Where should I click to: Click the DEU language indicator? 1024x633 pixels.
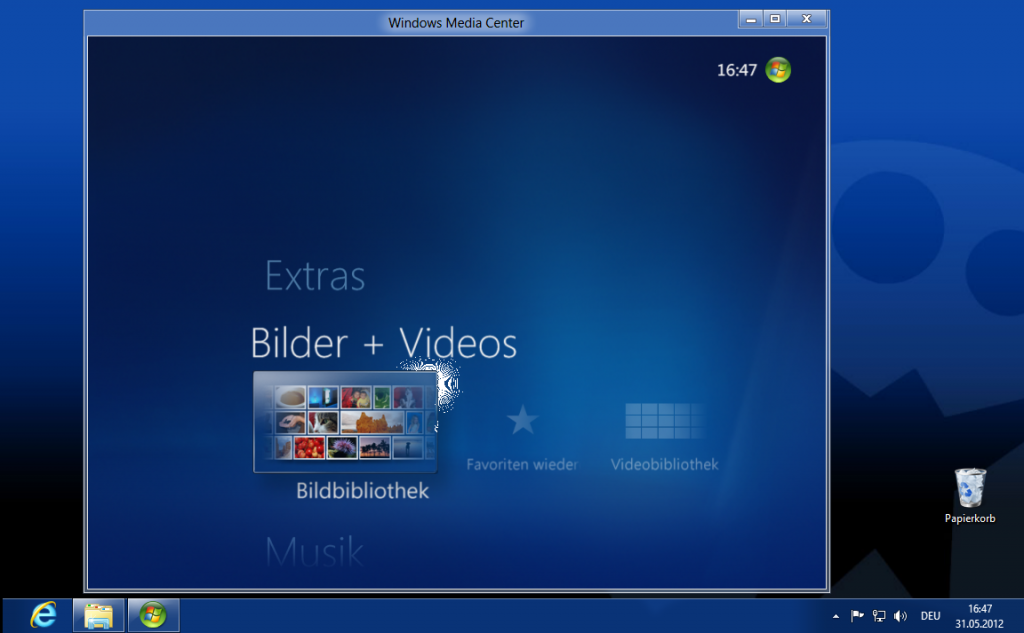pos(929,615)
